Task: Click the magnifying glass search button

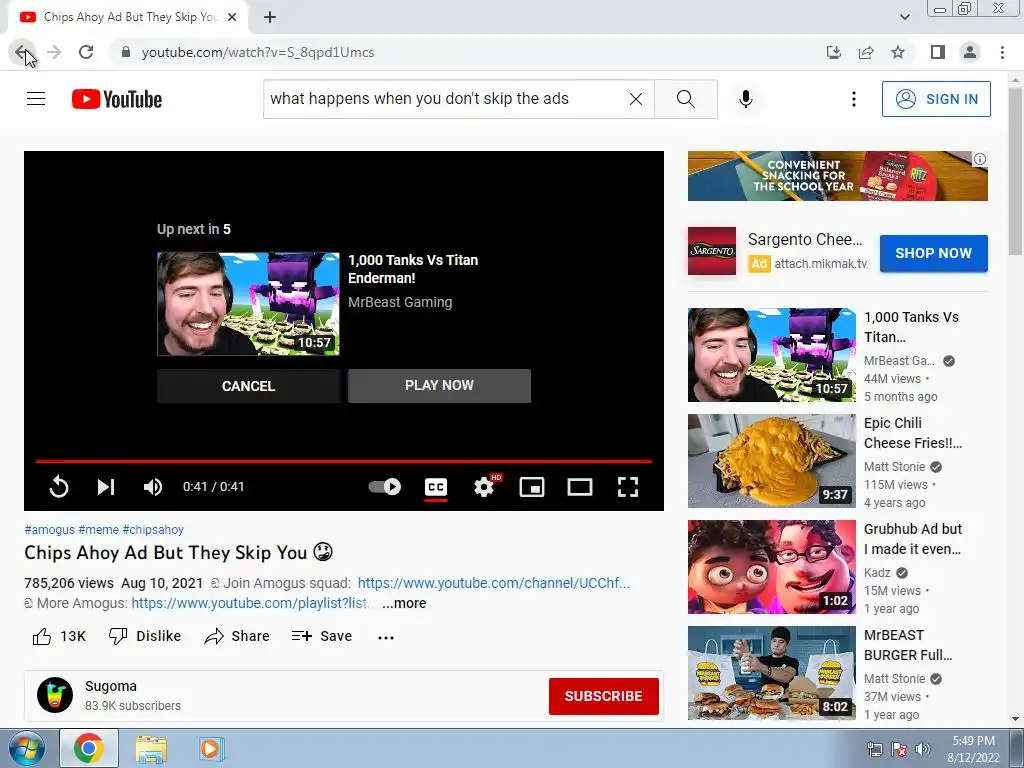Action: [x=686, y=99]
